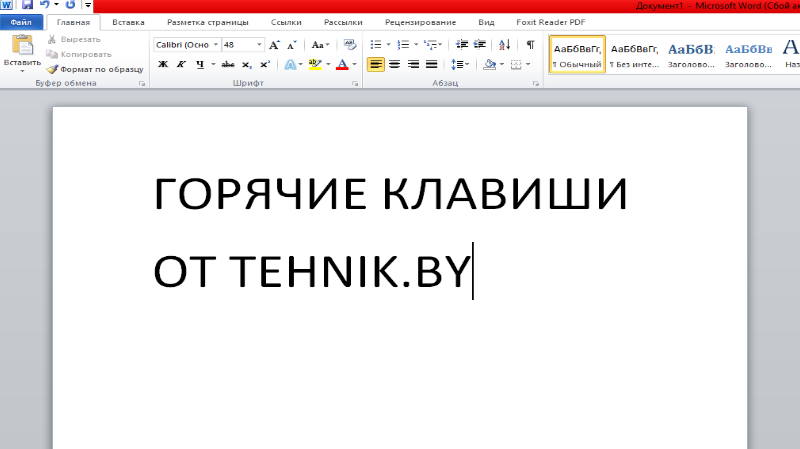Open the borders button
Viewport: 800px width, 449px height.
tap(516, 64)
